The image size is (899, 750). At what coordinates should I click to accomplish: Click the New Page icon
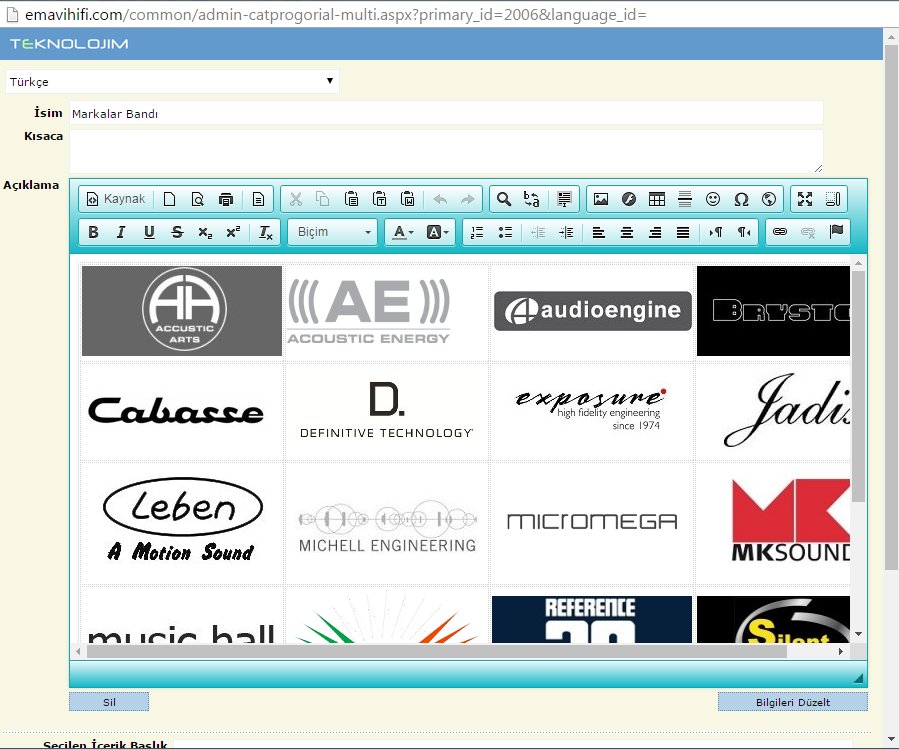click(x=169, y=199)
